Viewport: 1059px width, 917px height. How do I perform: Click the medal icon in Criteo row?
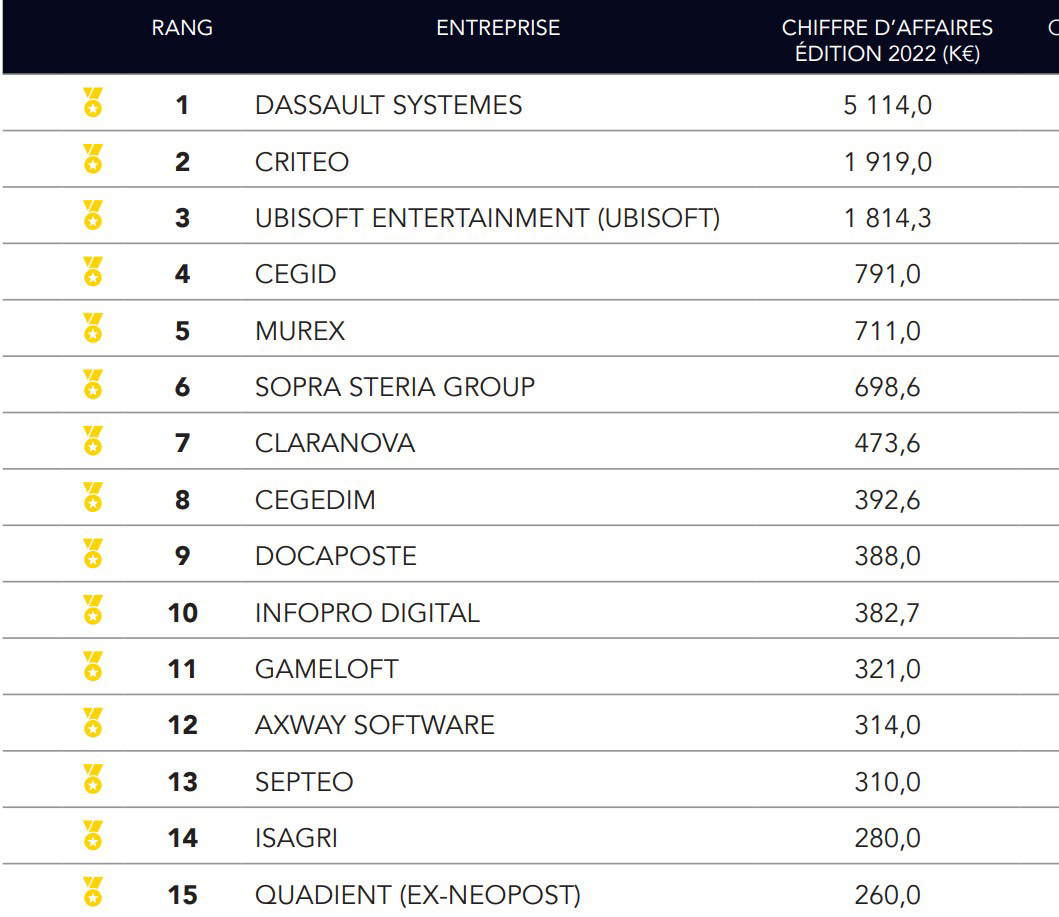click(x=93, y=160)
